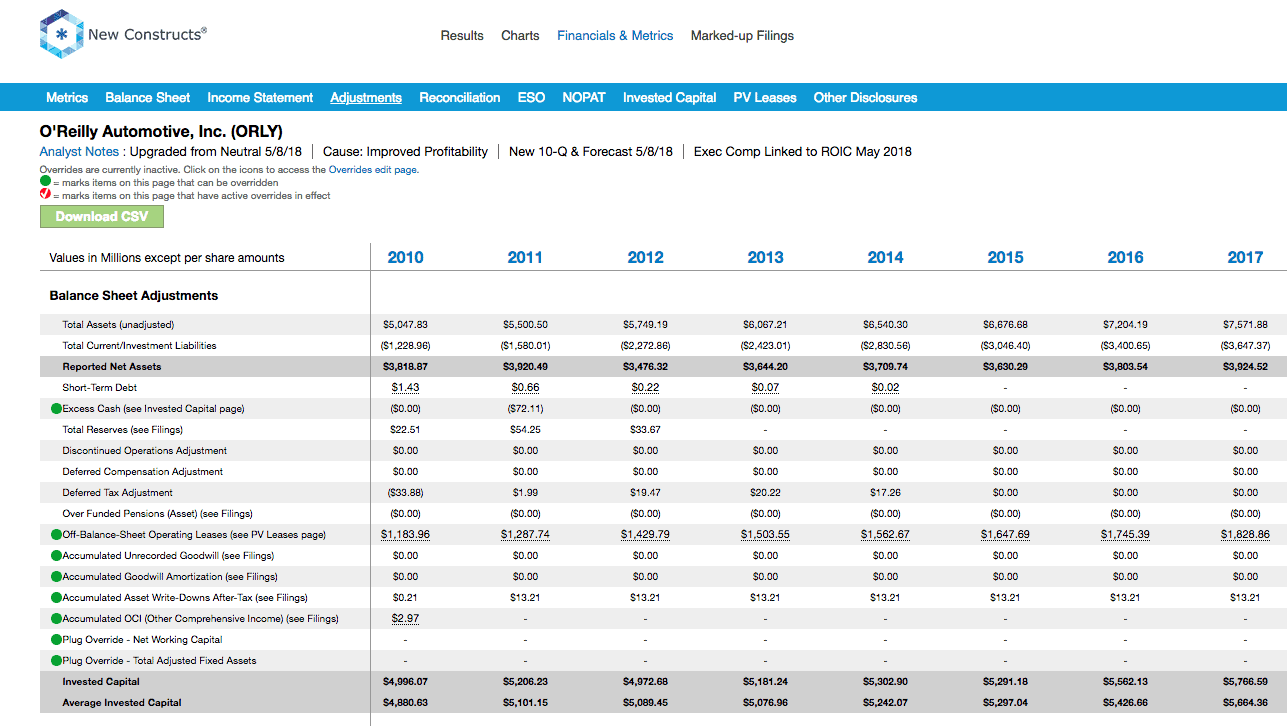1287x726 pixels.
Task: Click green override dot beside Accumulated Unrecorded Goodwill
Action: pyautogui.click(x=56, y=555)
